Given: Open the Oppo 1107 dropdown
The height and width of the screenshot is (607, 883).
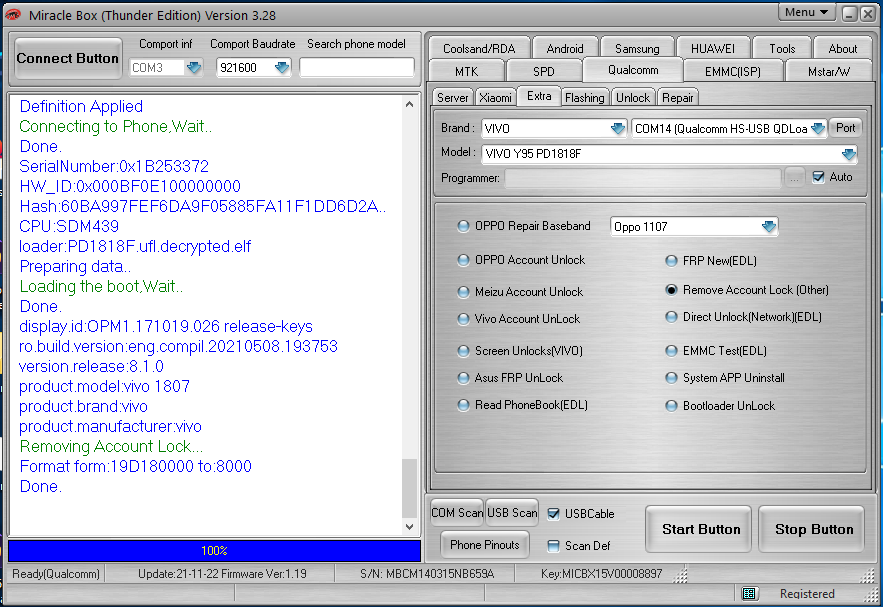Looking at the screenshot, I should [x=769, y=226].
